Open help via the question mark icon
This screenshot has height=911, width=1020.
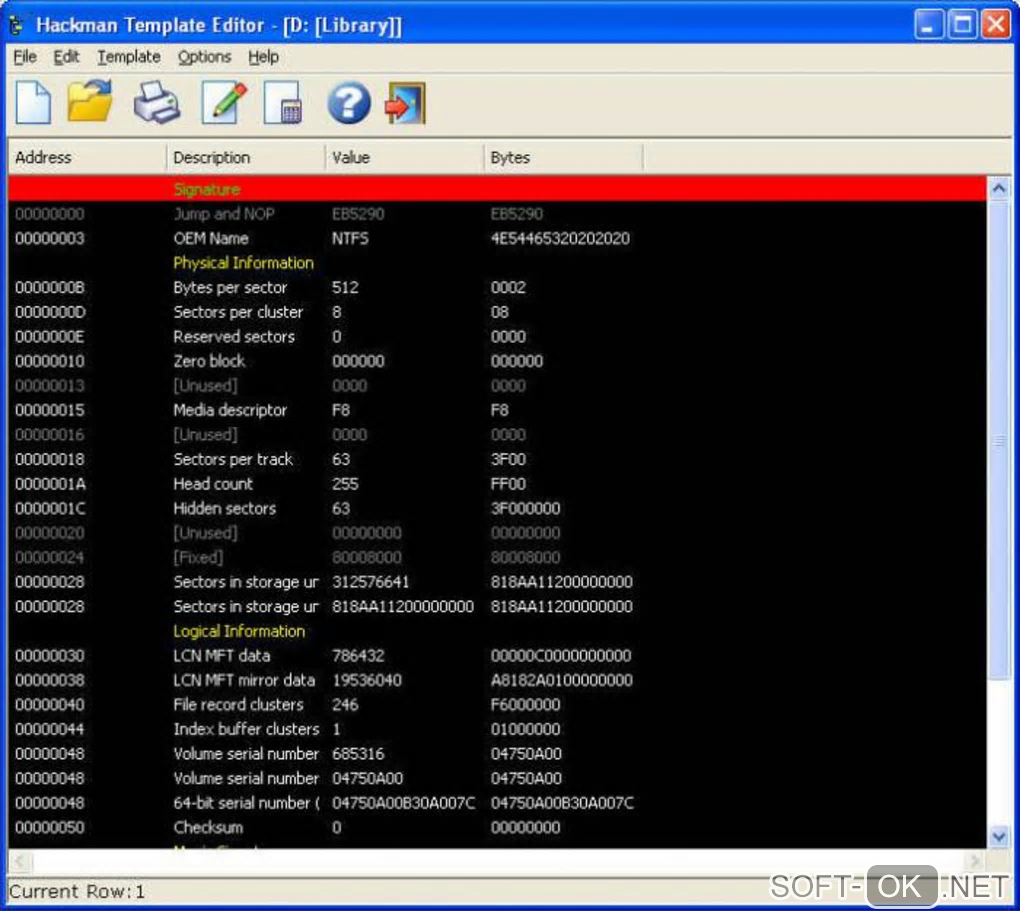point(349,103)
